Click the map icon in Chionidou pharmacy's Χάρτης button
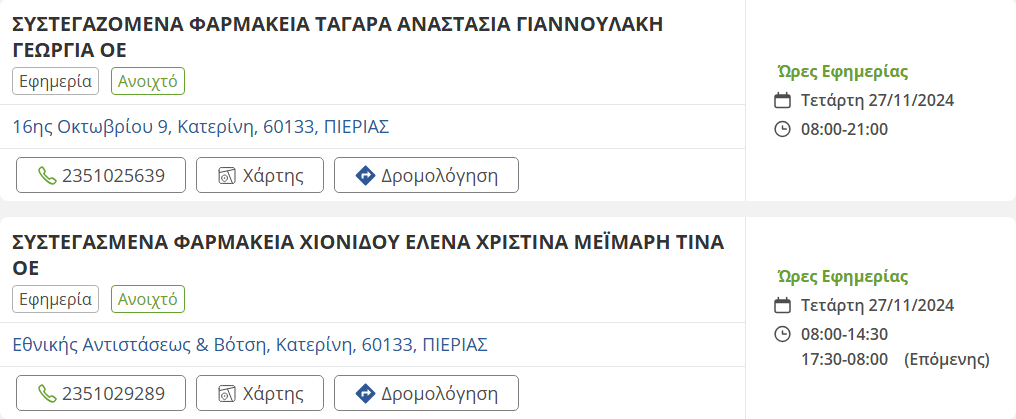1016x419 pixels. coord(227,393)
